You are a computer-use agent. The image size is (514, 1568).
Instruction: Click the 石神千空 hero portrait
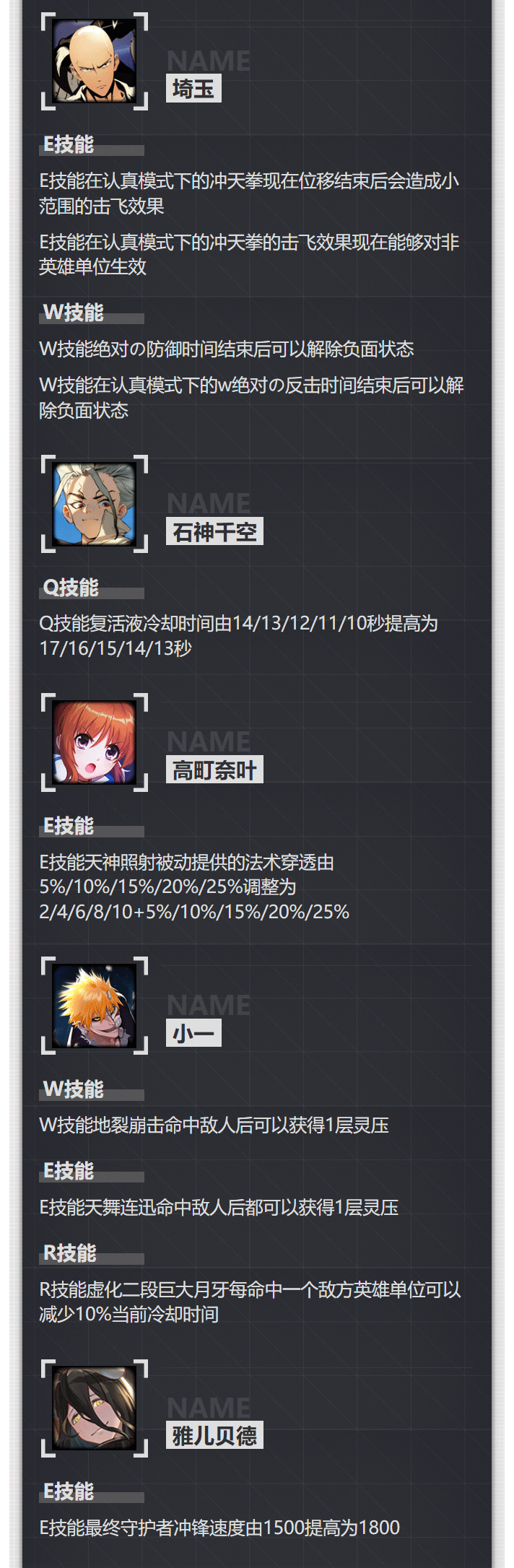pos(95,504)
